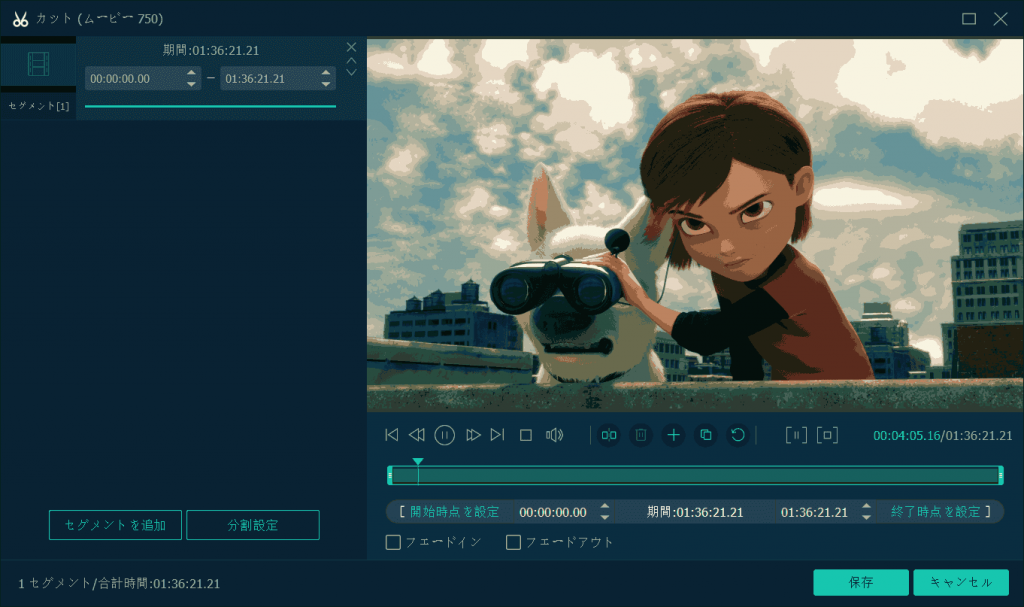Click the scissors app icon in title bar

coord(20,19)
